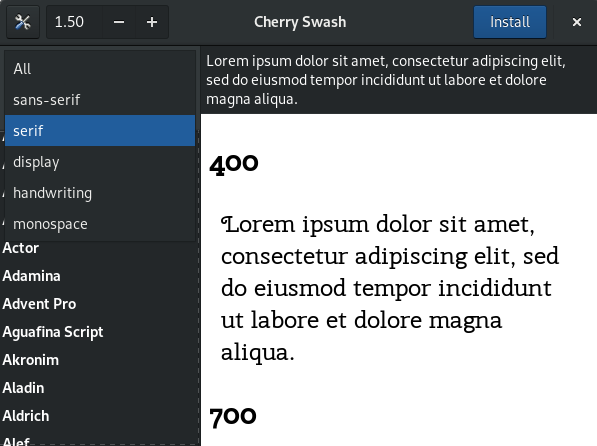This screenshot has width=597, height=446.
Task: Click the 1.50 size value field
Action: 74,22
